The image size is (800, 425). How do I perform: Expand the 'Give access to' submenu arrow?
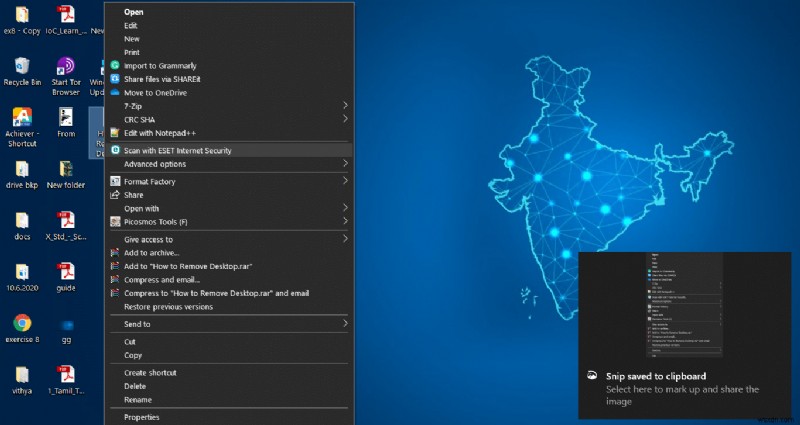(345, 238)
